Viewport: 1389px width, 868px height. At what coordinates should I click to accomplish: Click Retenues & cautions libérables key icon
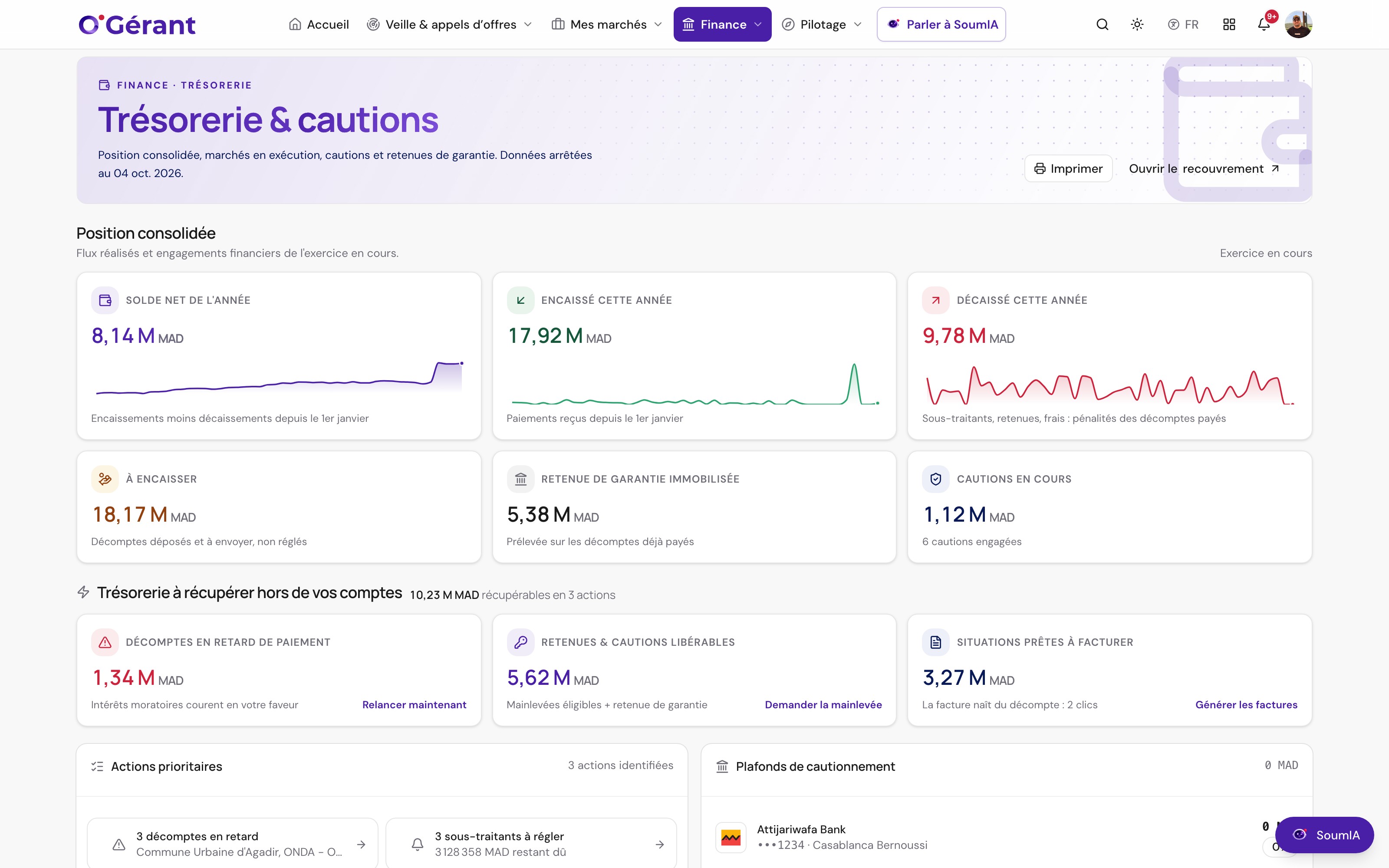pyautogui.click(x=520, y=642)
